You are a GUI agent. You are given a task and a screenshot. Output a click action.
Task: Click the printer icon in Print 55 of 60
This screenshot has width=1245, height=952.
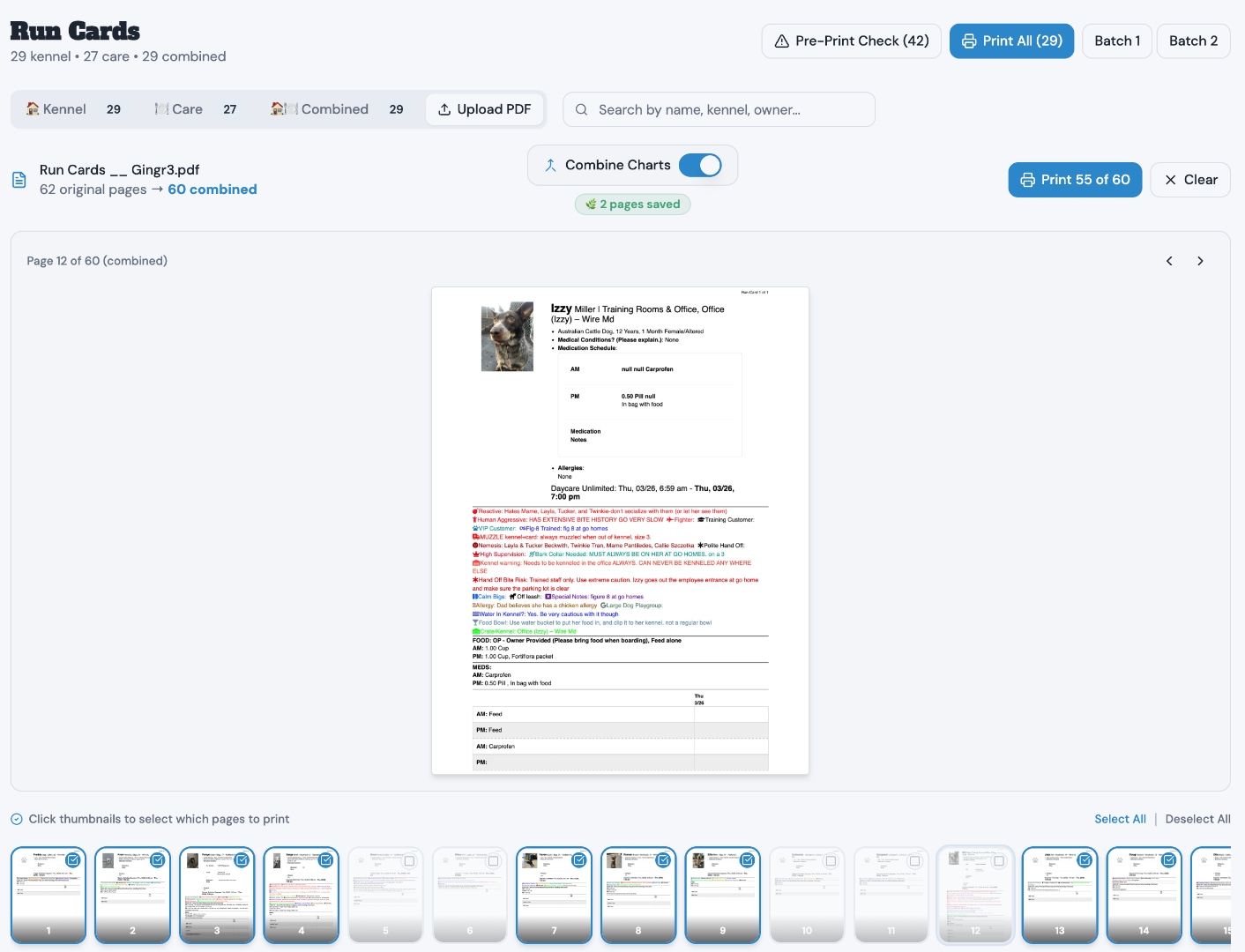point(1027,180)
